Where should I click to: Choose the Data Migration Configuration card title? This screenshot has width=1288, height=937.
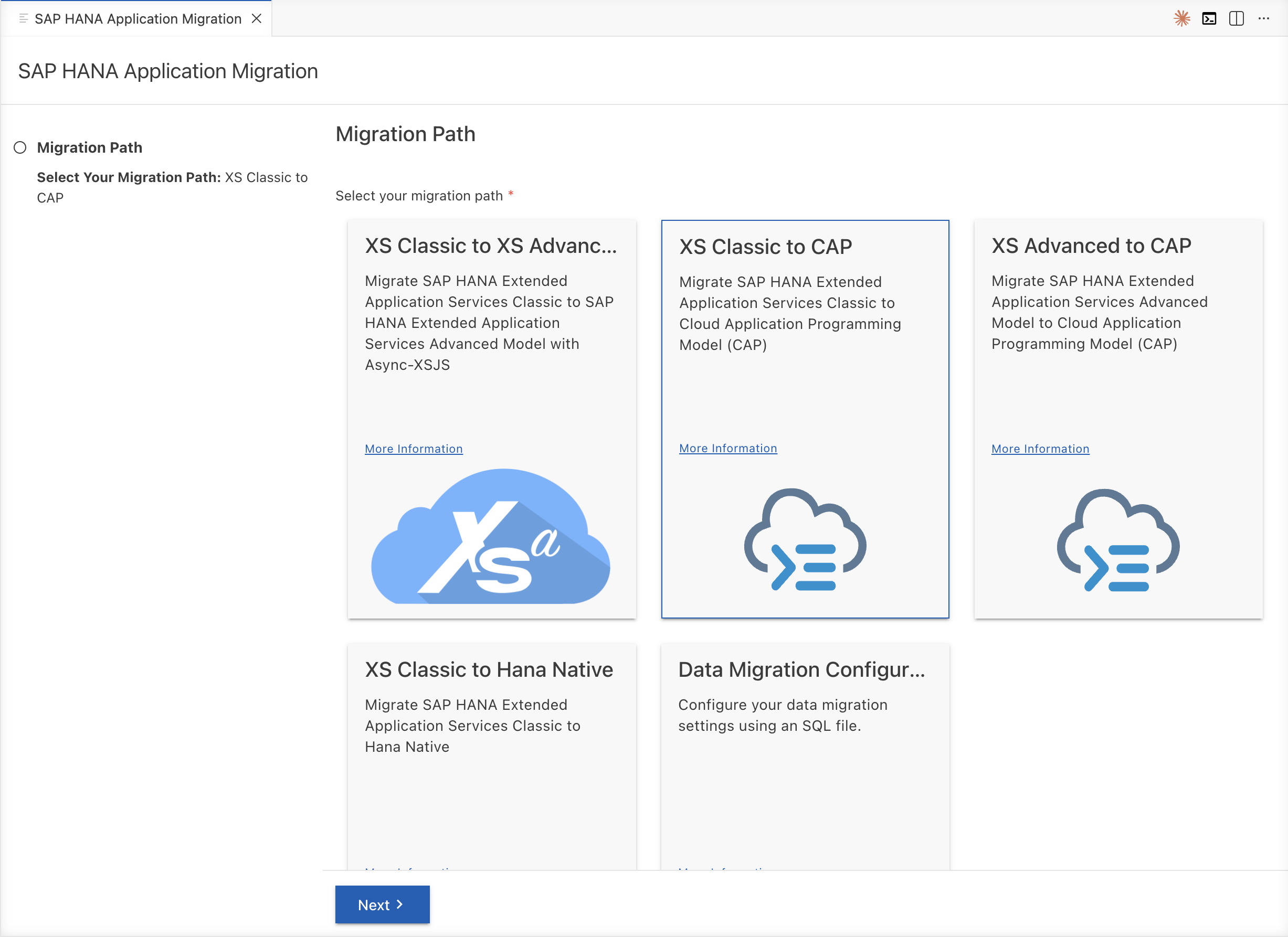pyautogui.click(x=802, y=669)
